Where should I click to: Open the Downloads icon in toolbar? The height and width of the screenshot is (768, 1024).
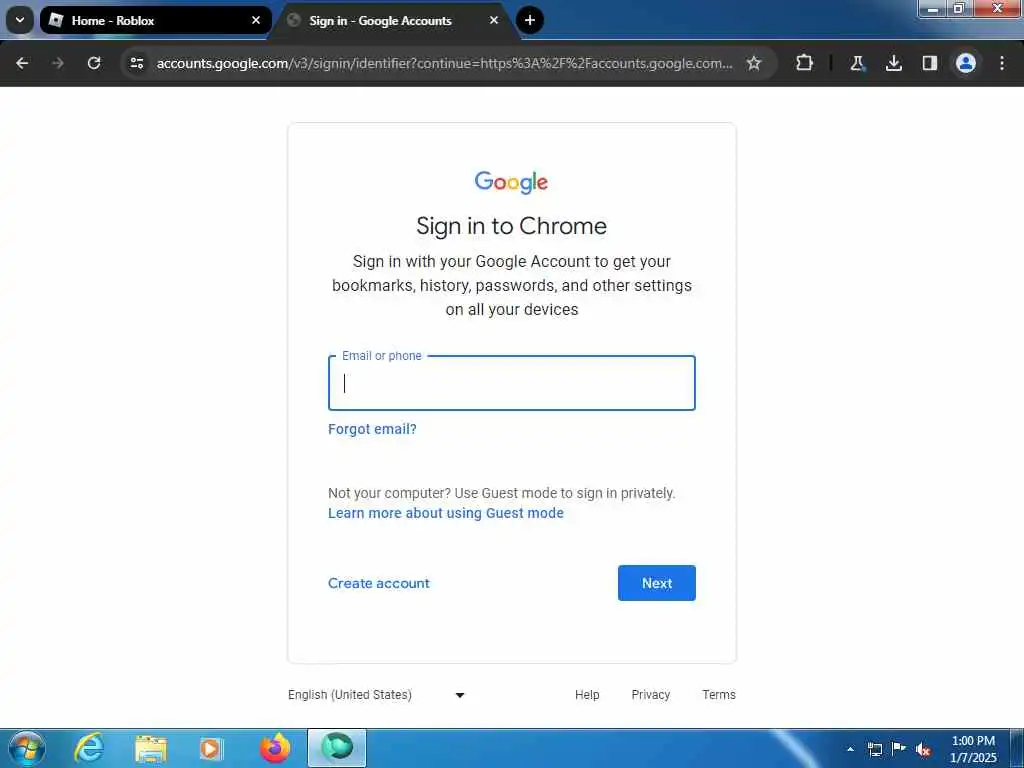pos(893,63)
